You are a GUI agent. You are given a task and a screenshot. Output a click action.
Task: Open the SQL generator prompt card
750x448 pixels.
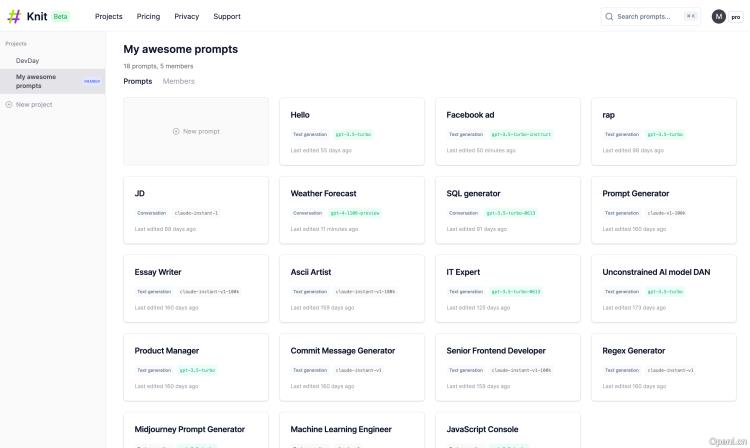click(x=507, y=209)
